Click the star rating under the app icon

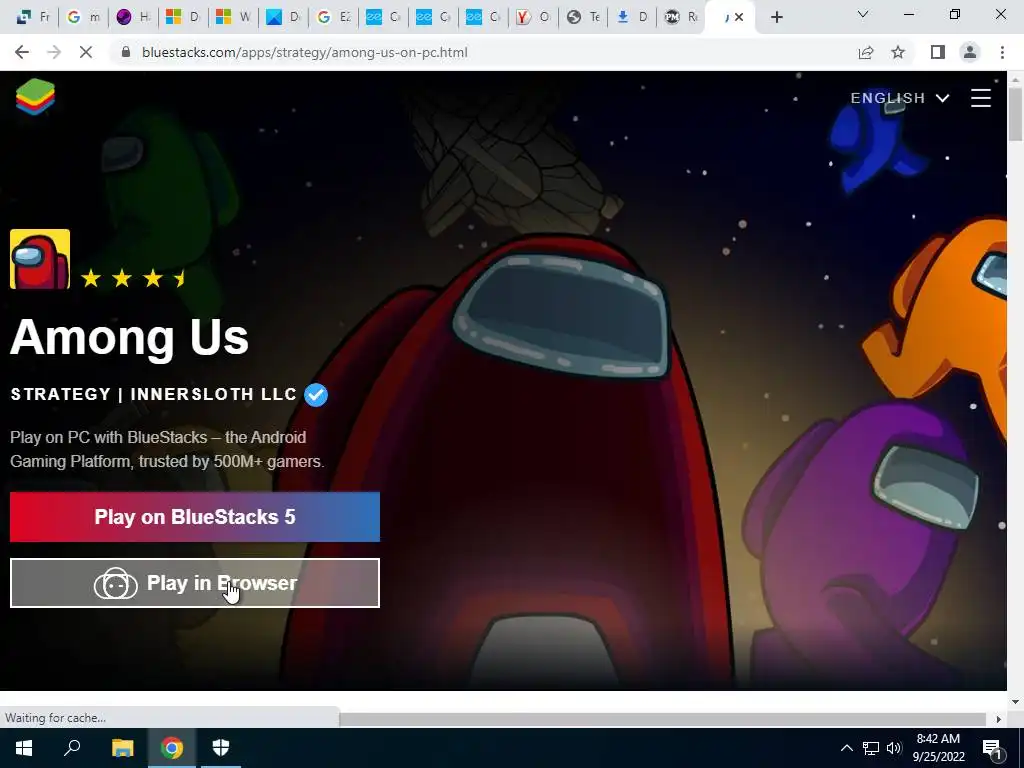point(133,279)
